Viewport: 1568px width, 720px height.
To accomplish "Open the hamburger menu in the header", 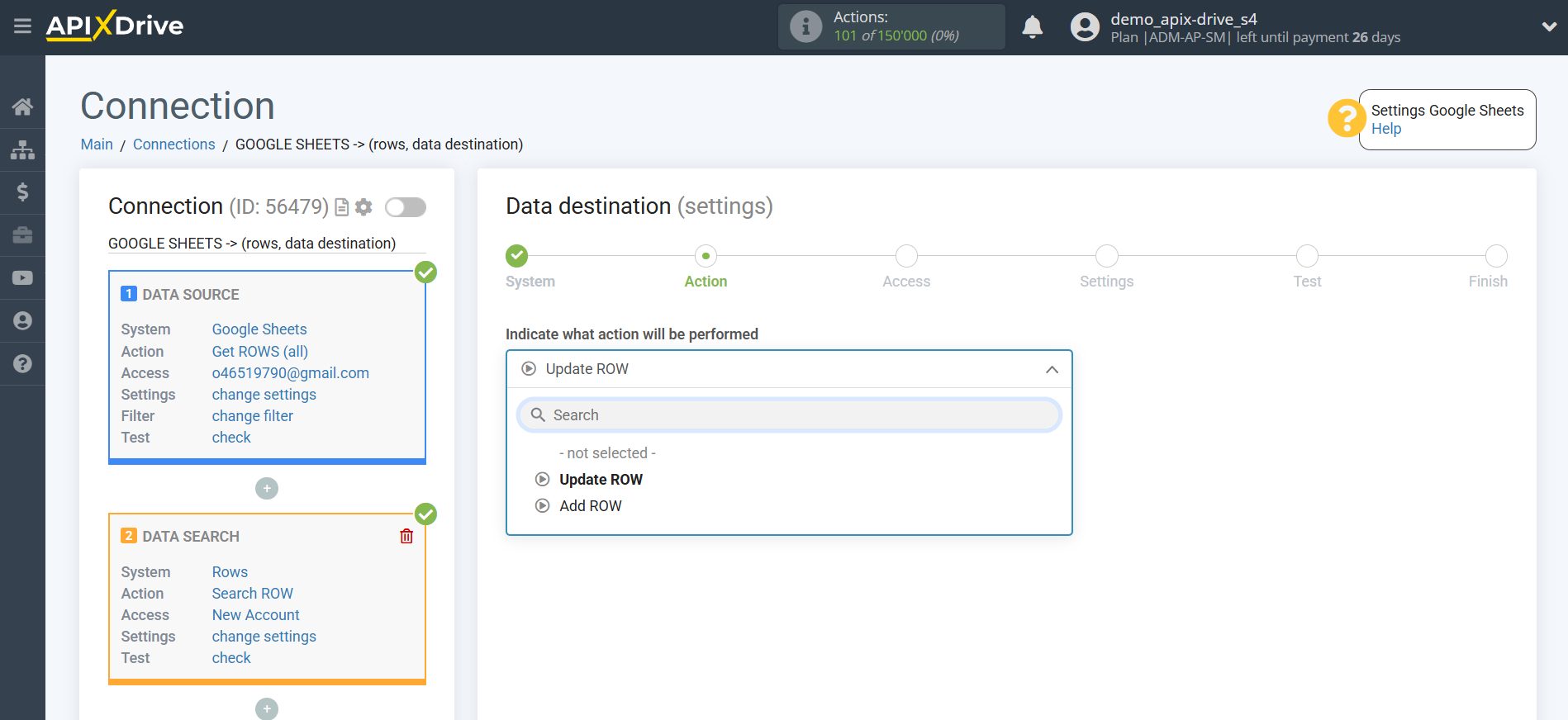I will pyautogui.click(x=22, y=26).
